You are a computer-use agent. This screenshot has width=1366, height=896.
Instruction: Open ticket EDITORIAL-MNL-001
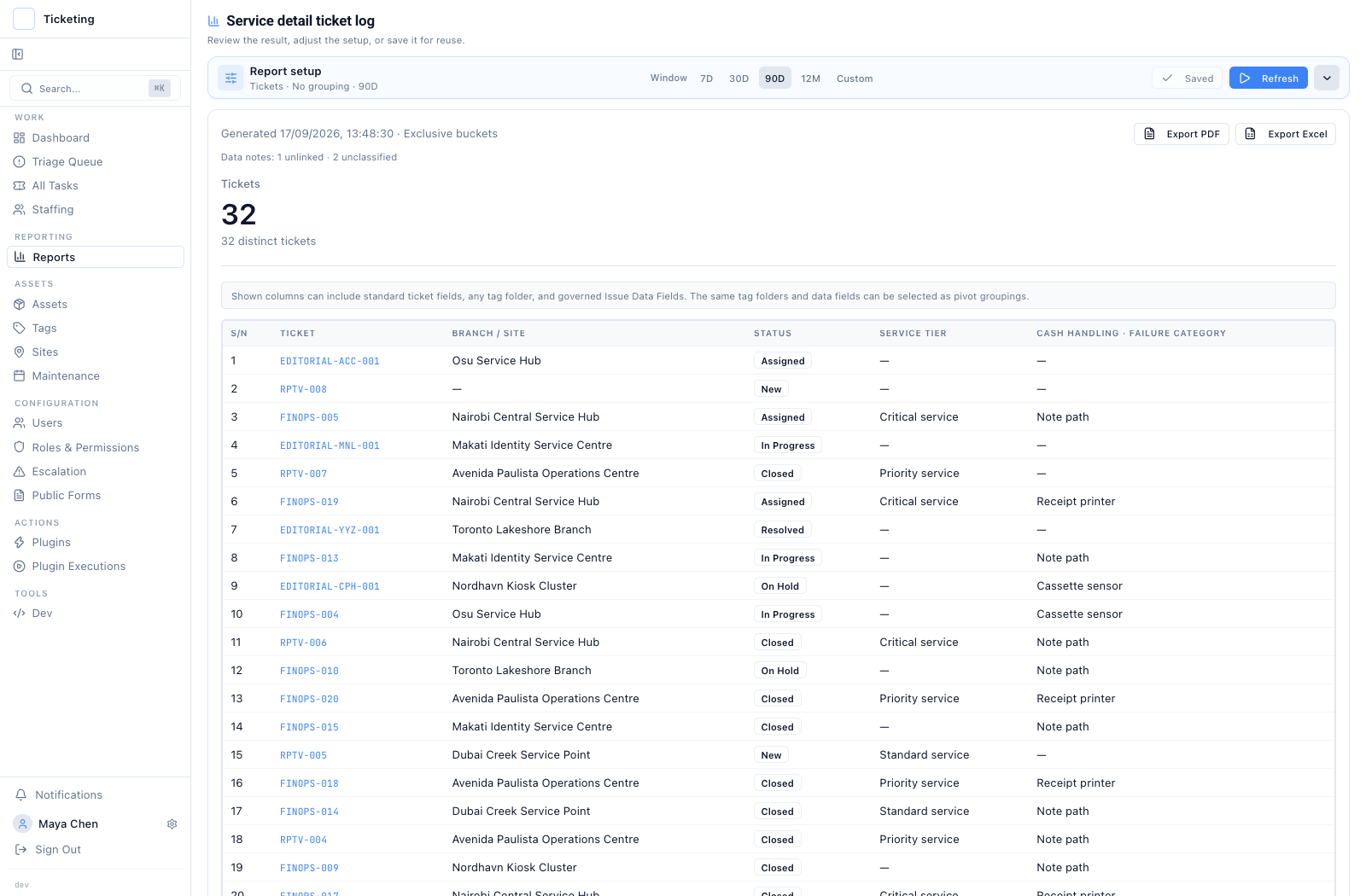point(330,446)
